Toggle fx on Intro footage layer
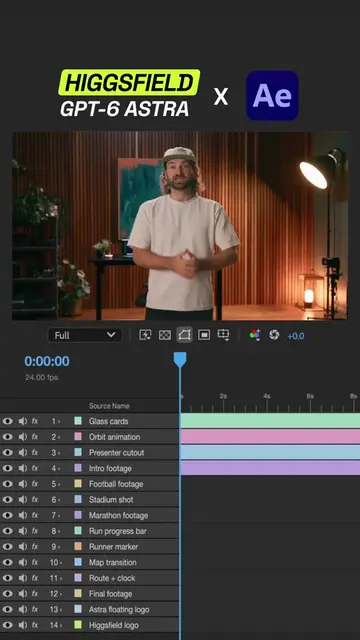Screen dimensions: 360x640 coord(35,468)
